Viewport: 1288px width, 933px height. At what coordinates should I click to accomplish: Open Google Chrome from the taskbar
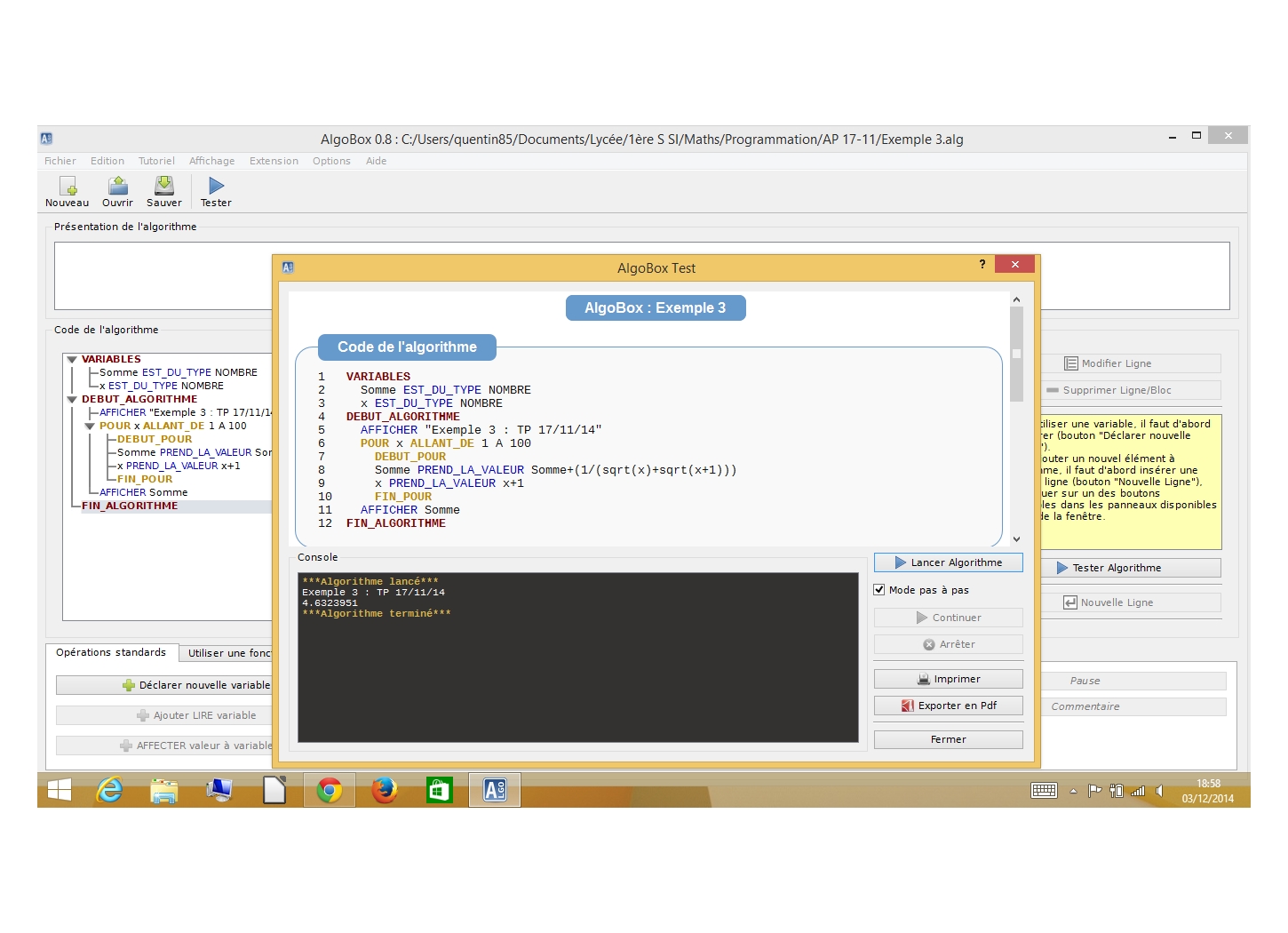coord(330,790)
